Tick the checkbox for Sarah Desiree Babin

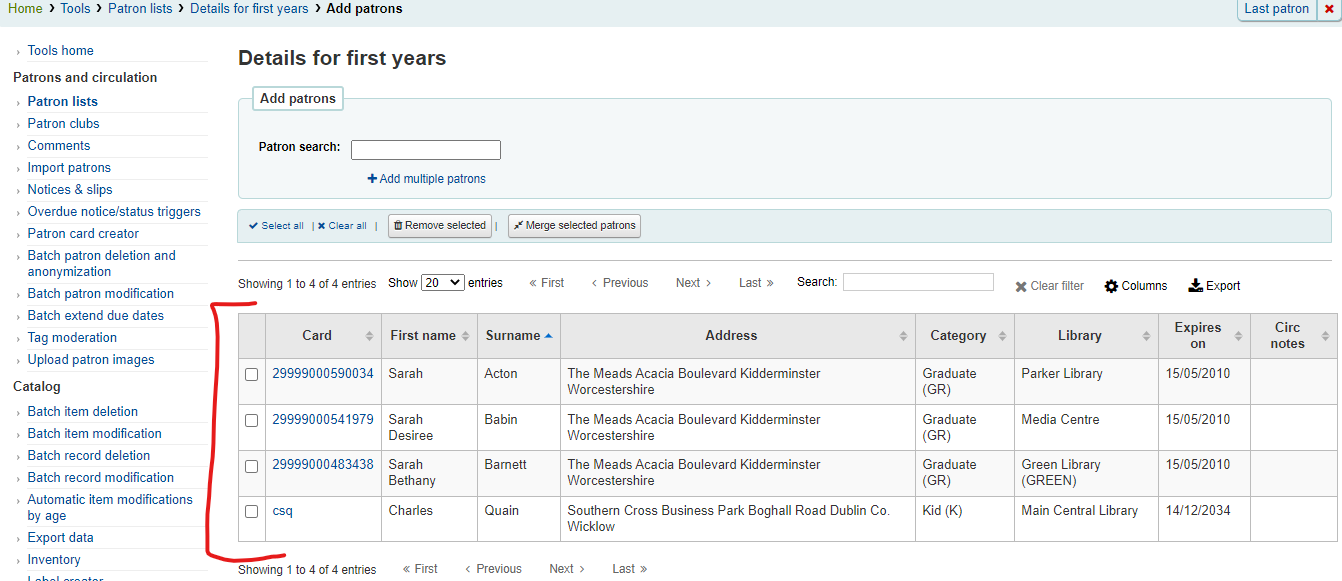tap(252, 421)
